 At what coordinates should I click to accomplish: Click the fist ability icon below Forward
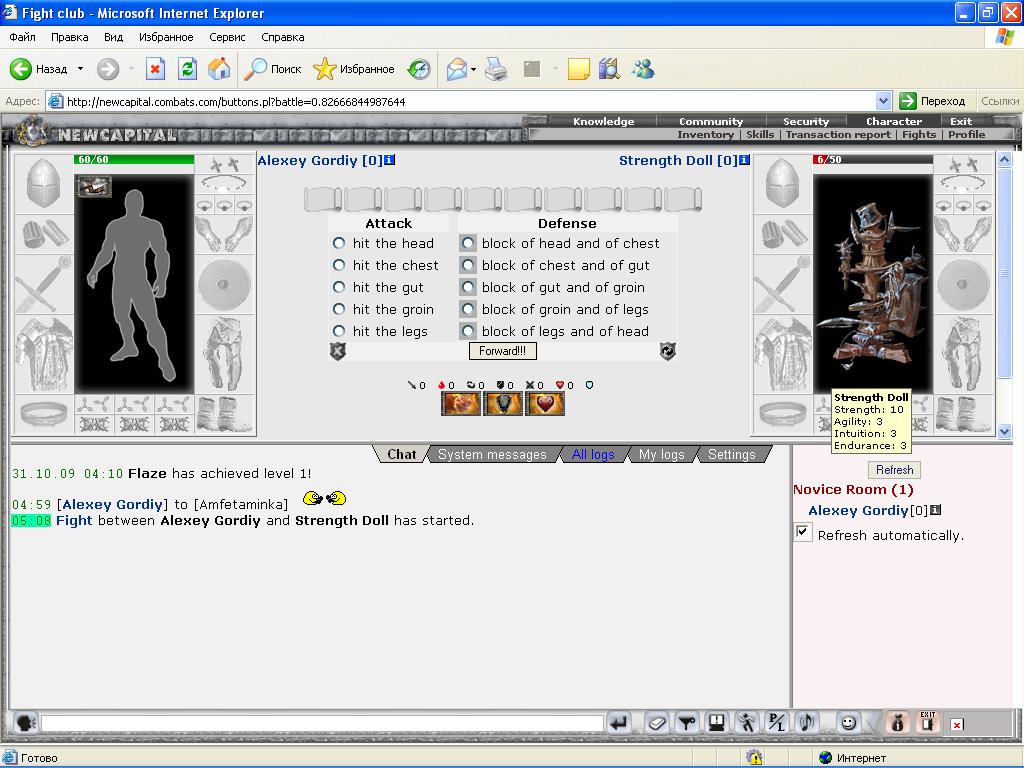(x=460, y=404)
